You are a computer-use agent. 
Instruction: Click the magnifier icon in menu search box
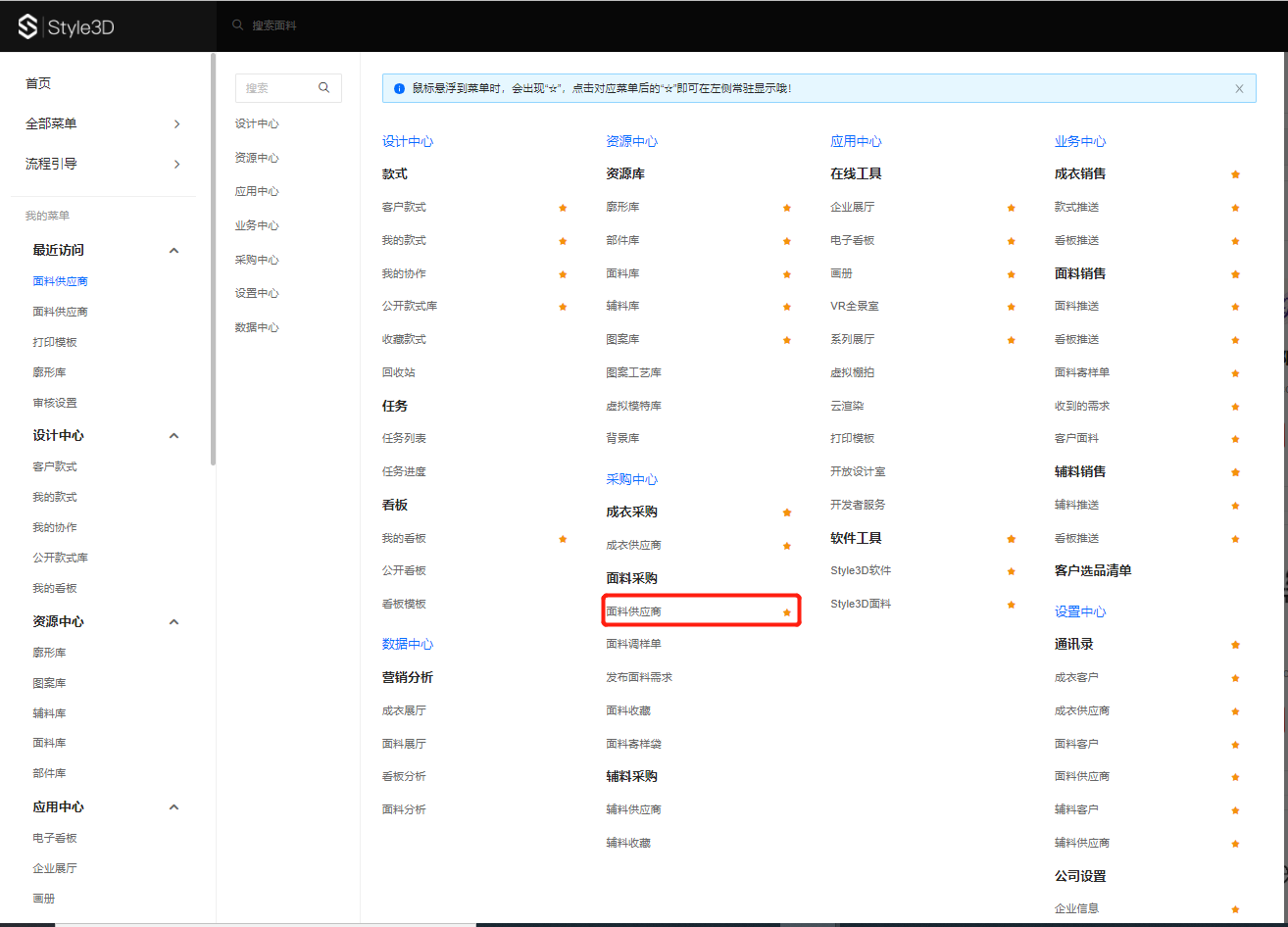[324, 88]
